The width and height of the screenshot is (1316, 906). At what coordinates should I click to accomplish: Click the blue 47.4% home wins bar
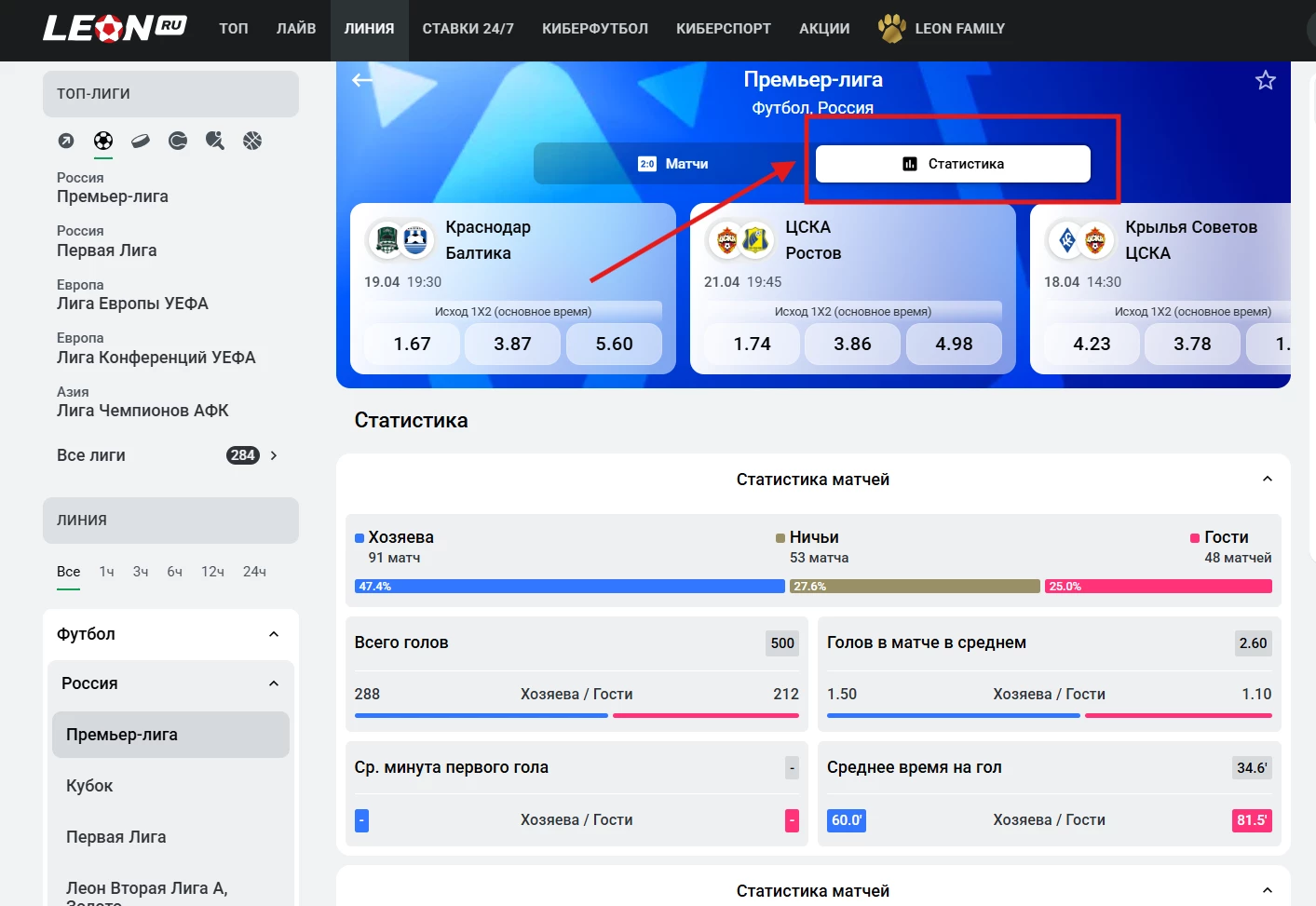click(x=569, y=587)
